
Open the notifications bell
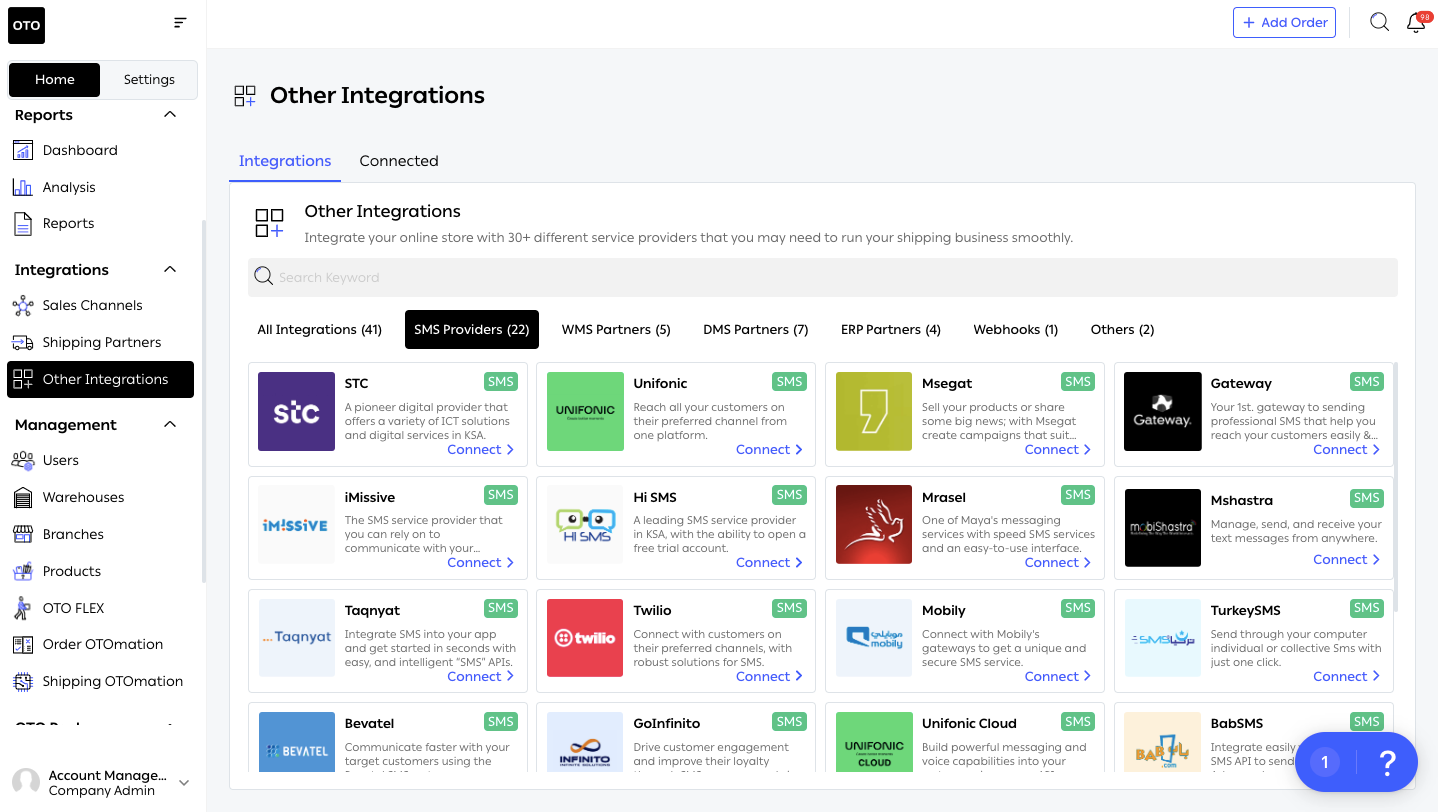[x=1417, y=22]
